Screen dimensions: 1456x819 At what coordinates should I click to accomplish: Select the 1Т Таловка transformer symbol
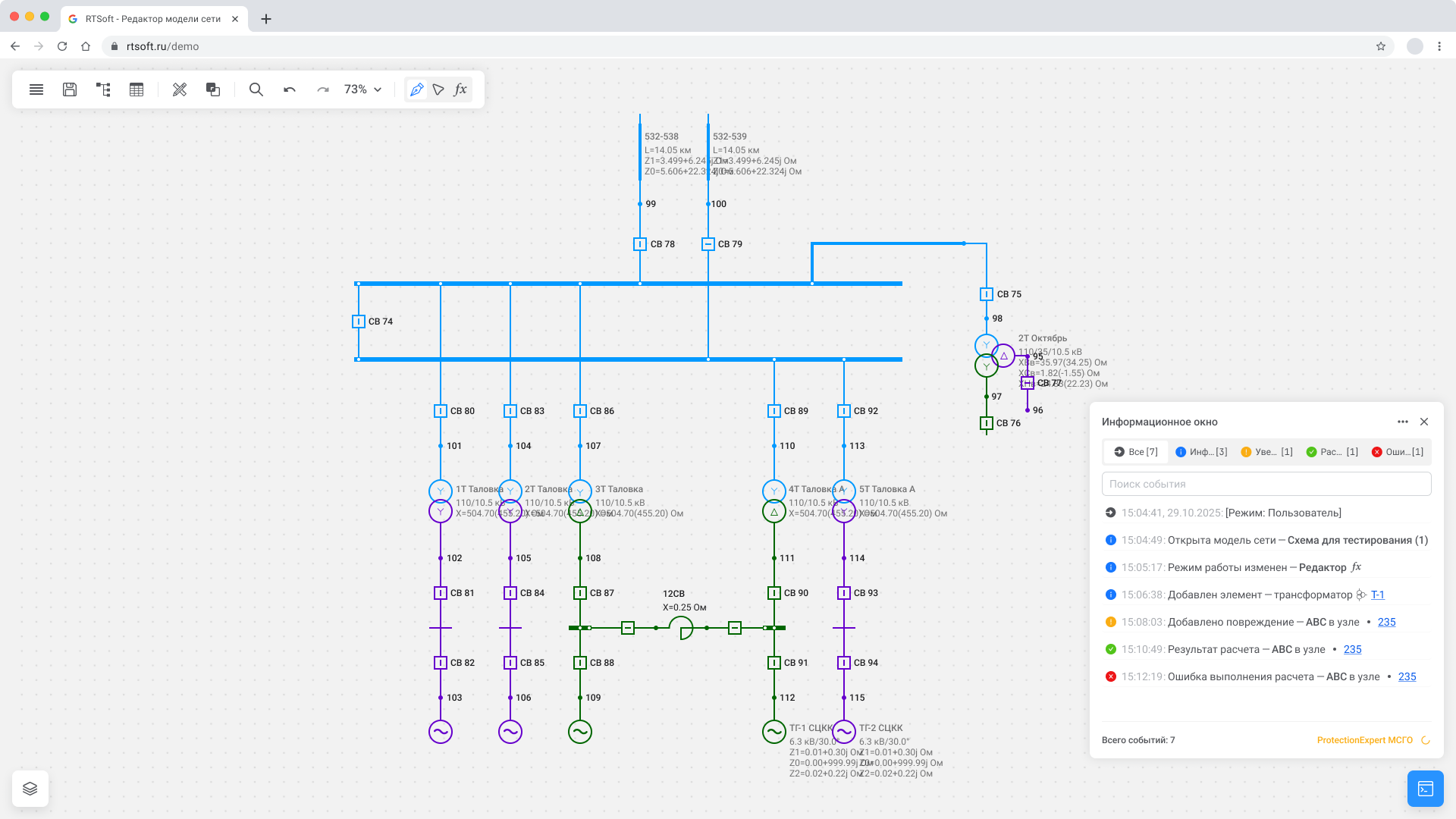pos(441,501)
